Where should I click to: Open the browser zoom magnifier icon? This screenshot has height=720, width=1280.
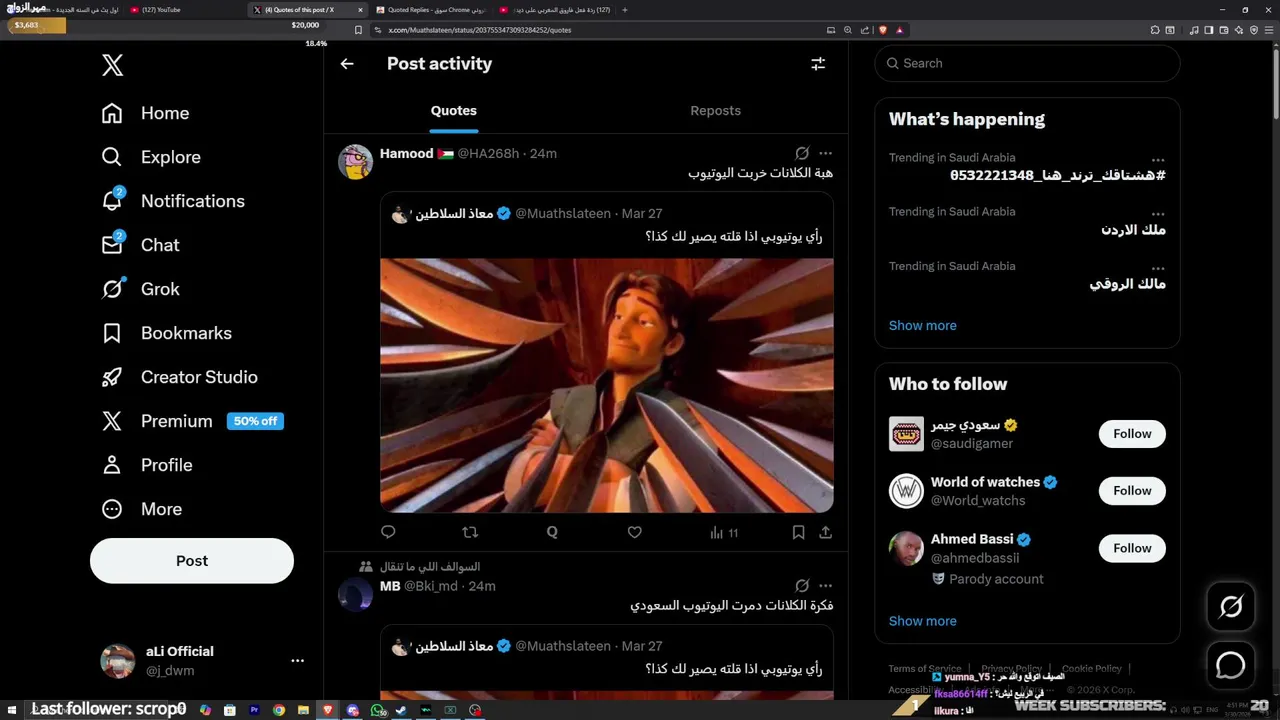click(x=848, y=30)
